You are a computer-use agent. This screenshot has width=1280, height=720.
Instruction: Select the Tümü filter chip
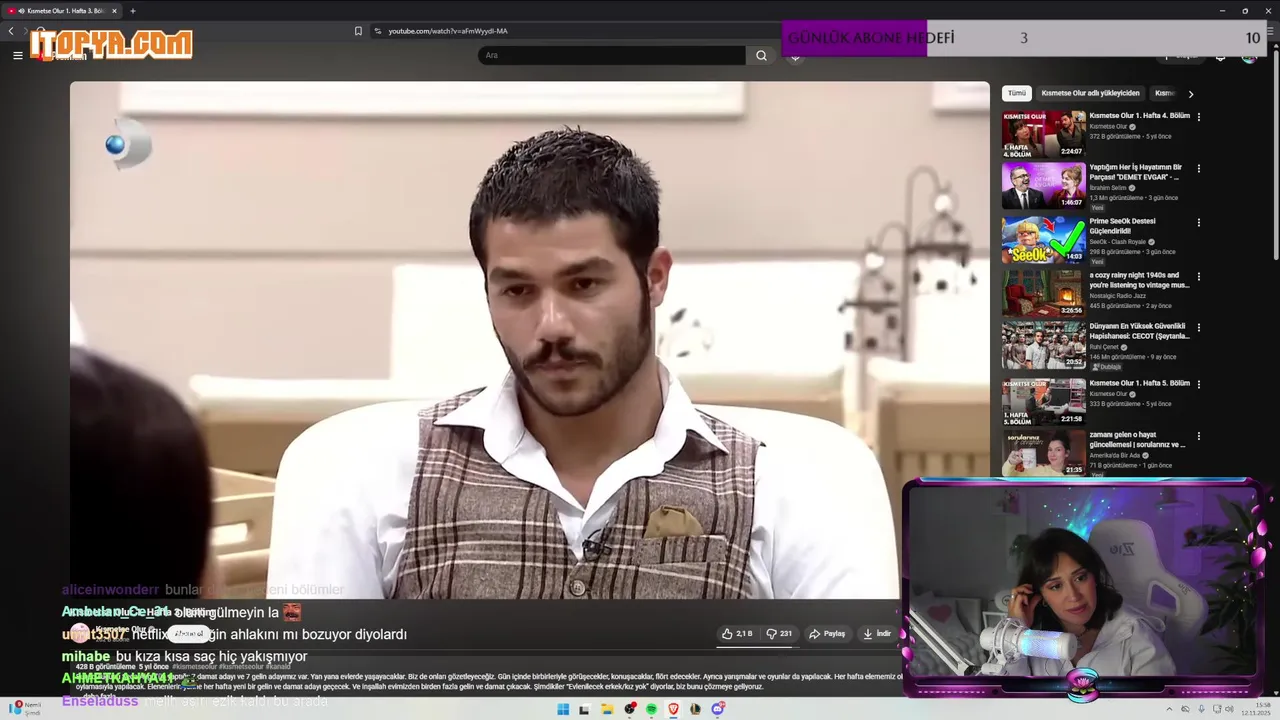(1017, 93)
